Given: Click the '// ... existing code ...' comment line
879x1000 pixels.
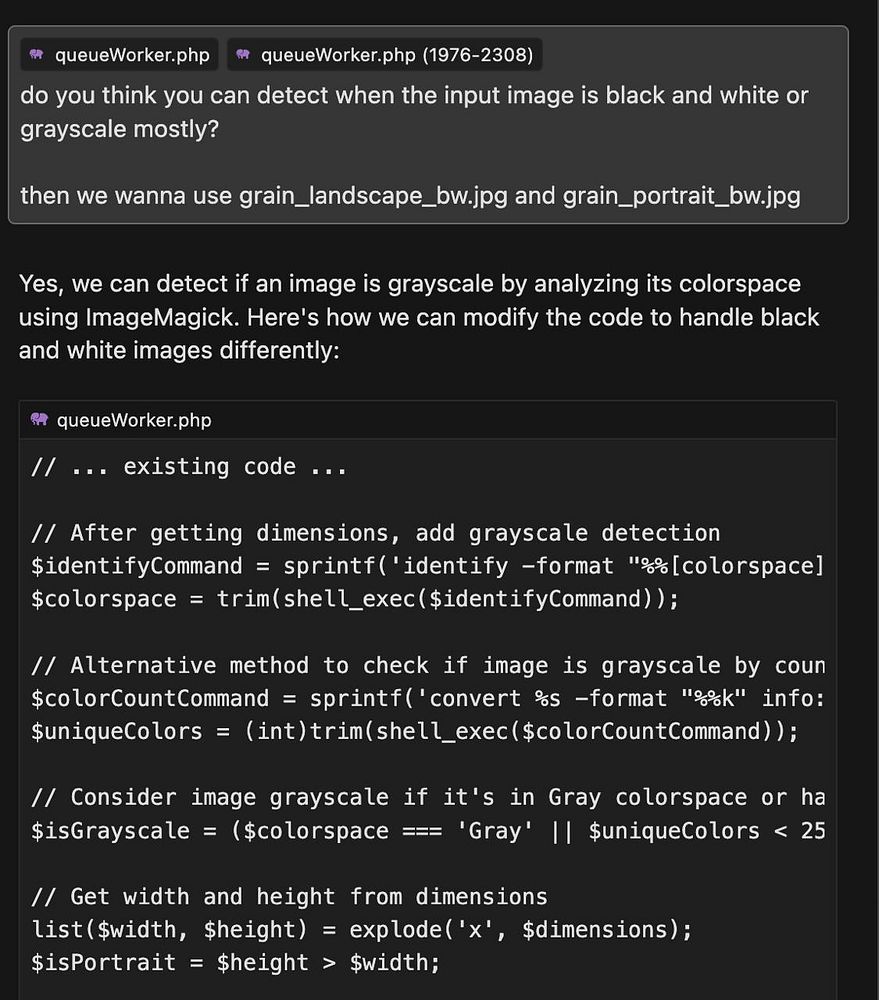Looking at the screenshot, I should pyautogui.click(x=189, y=467).
